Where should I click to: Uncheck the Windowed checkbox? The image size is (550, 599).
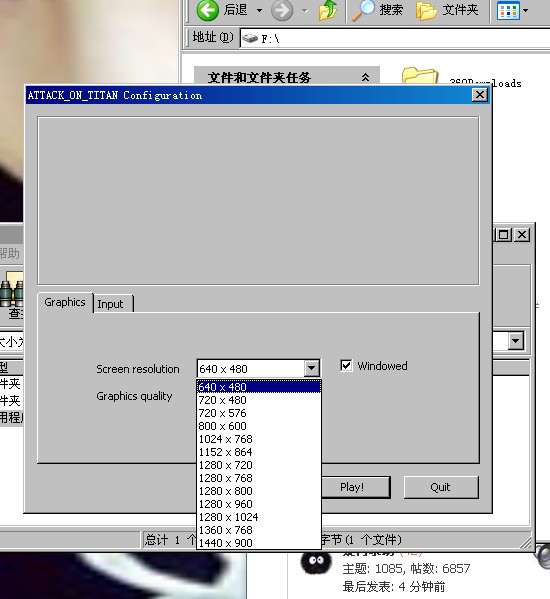pyautogui.click(x=346, y=366)
